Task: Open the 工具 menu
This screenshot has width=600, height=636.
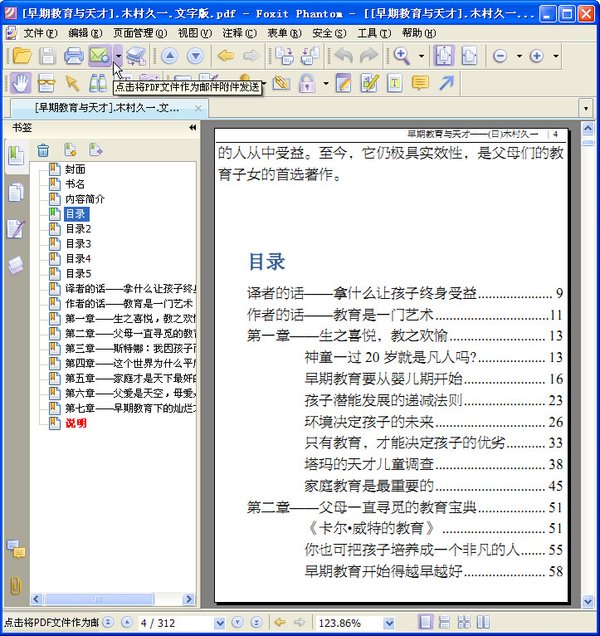Action: [374, 33]
